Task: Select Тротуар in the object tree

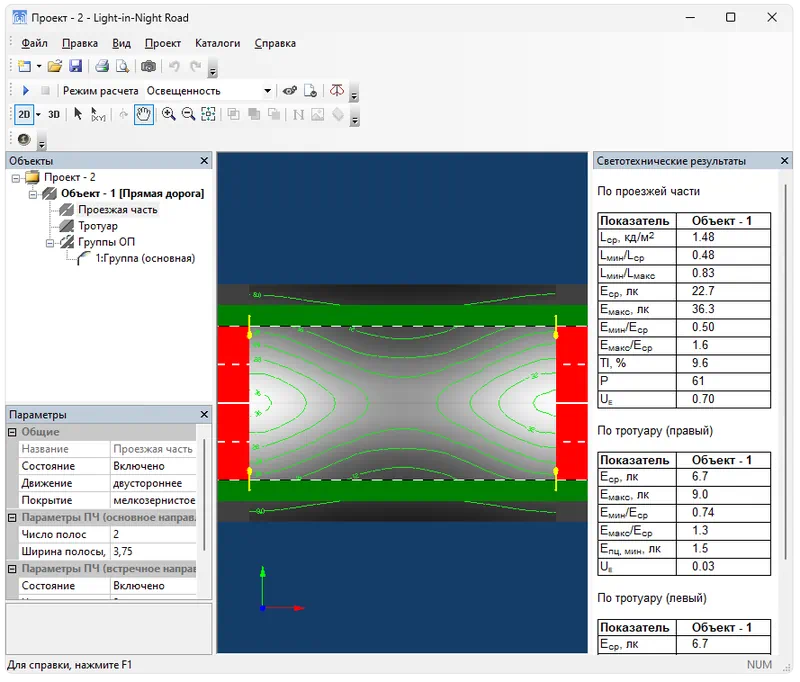Action: click(97, 226)
